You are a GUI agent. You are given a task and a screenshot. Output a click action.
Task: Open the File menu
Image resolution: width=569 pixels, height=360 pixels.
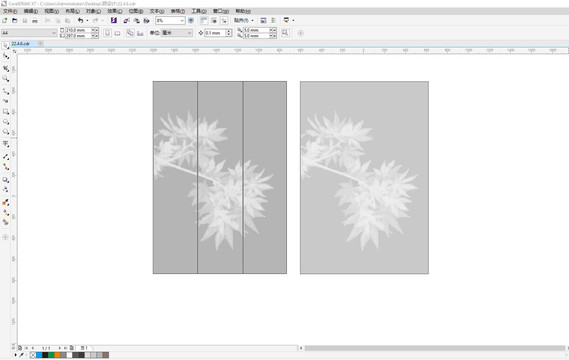click(10, 11)
